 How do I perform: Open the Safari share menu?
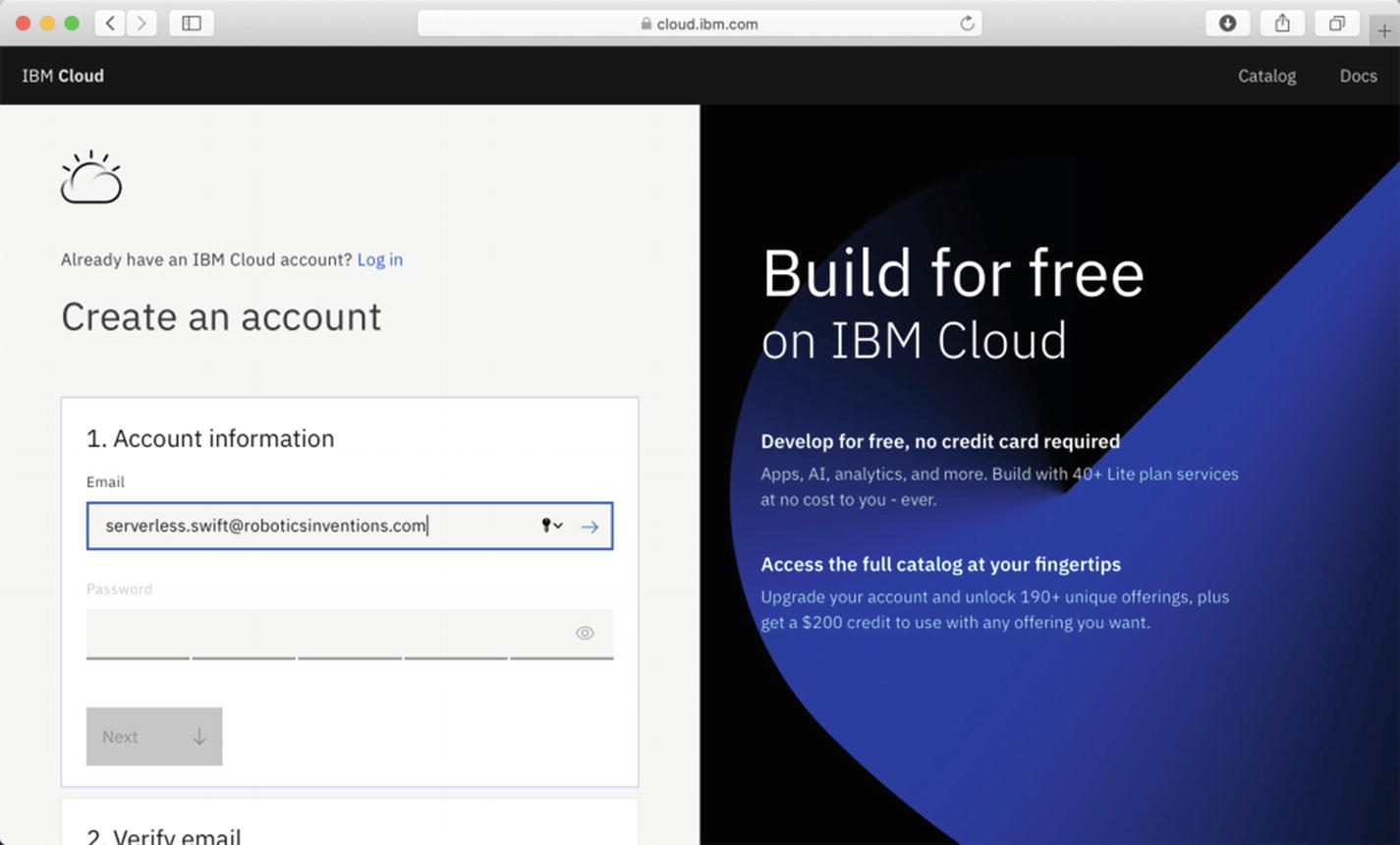[1282, 24]
